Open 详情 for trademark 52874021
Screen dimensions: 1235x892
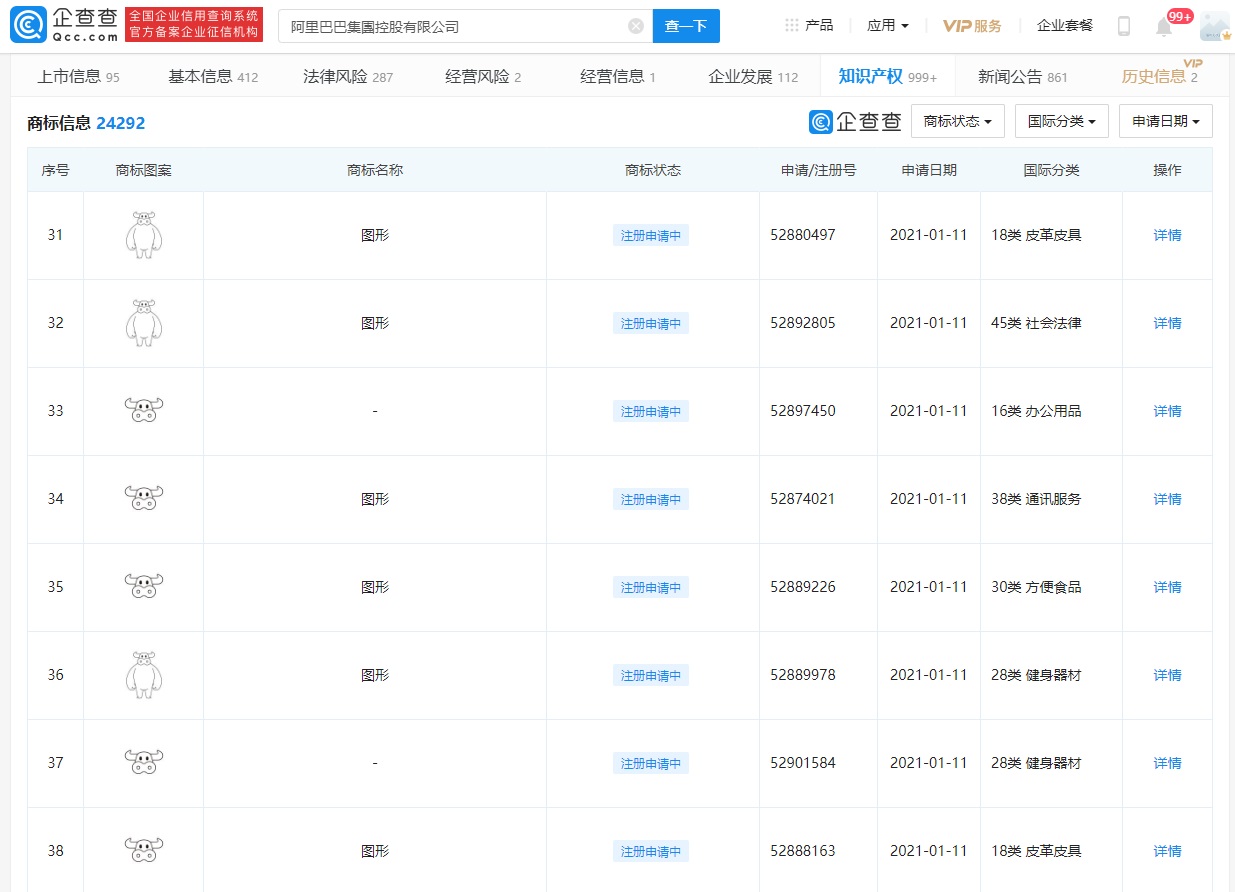click(1167, 499)
